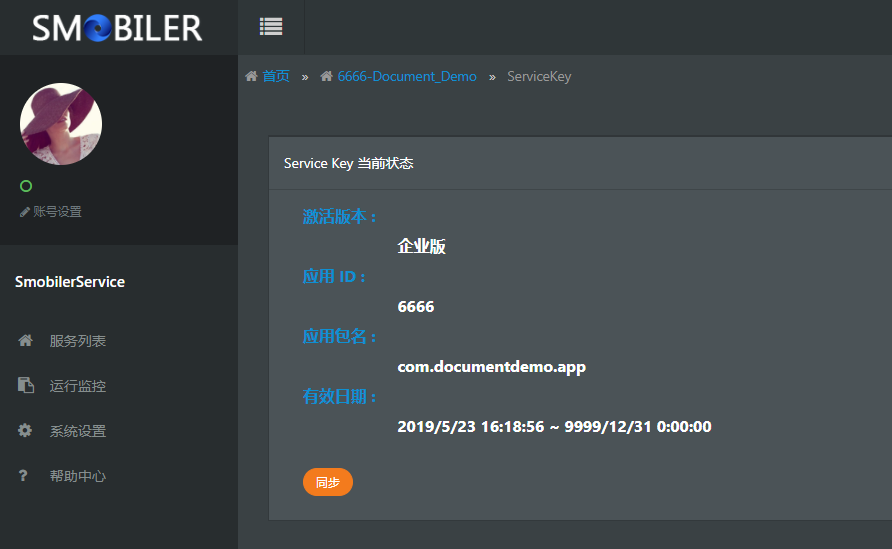Click the home icon for 服务列表
Image resolution: width=892 pixels, height=549 pixels.
coord(25,340)
